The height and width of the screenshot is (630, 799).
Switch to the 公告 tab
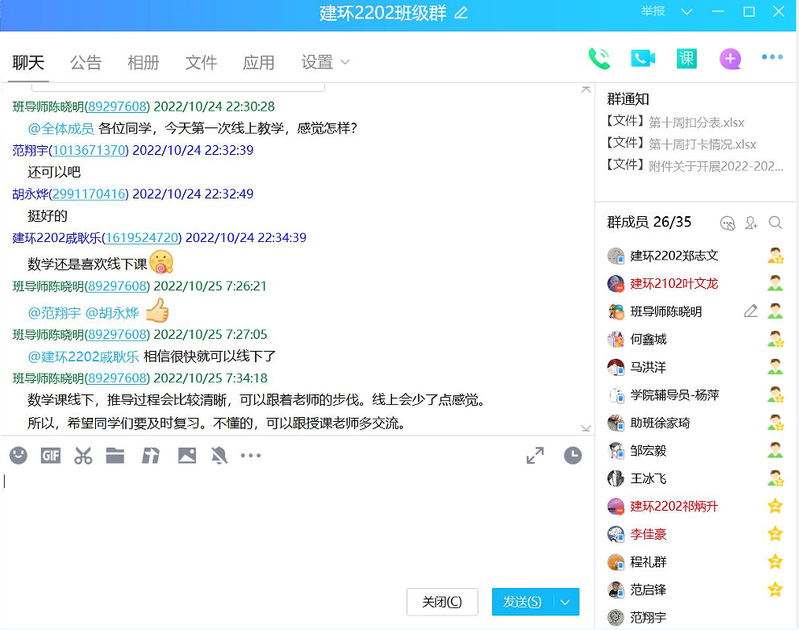pos(86,63)
